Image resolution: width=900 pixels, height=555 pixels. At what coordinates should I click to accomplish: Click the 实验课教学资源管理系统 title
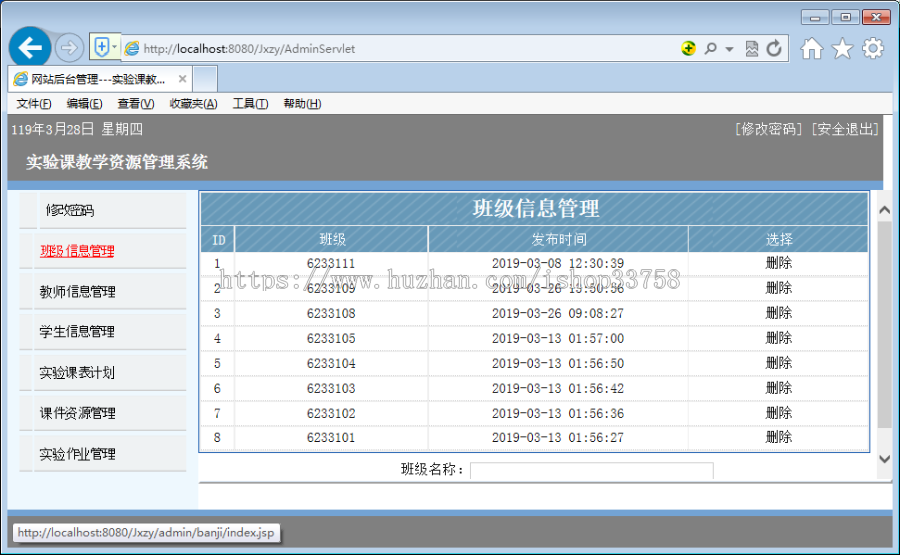click(117, 162)
